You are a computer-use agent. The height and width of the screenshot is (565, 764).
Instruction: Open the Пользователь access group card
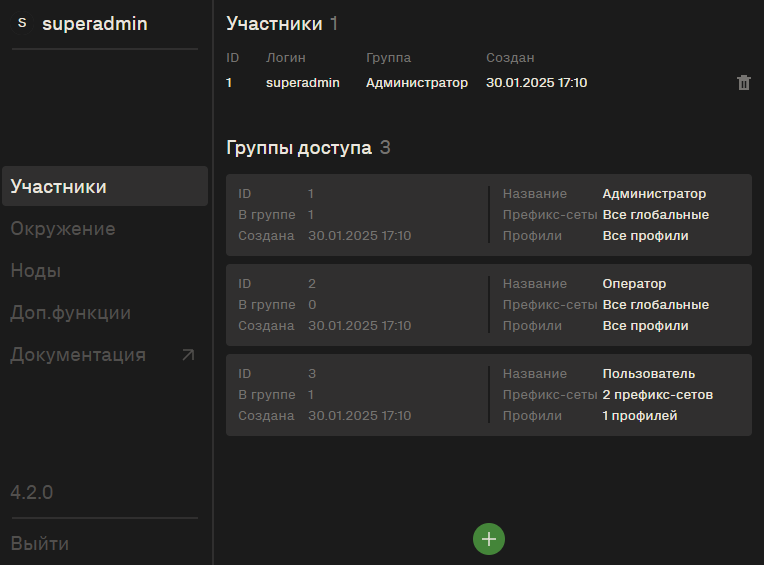coord(489,395)
